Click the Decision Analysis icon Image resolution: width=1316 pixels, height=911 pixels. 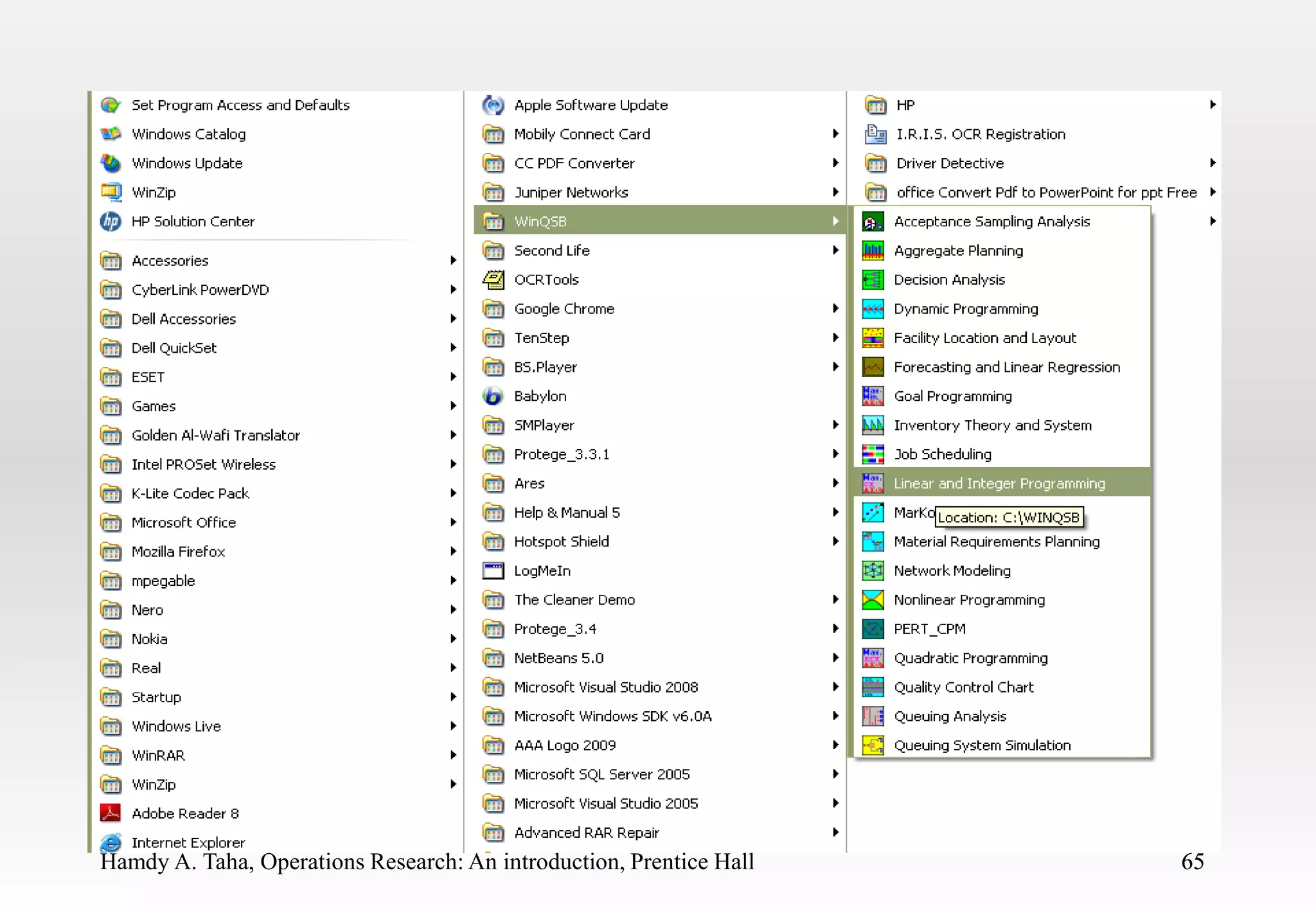point(873,279)
